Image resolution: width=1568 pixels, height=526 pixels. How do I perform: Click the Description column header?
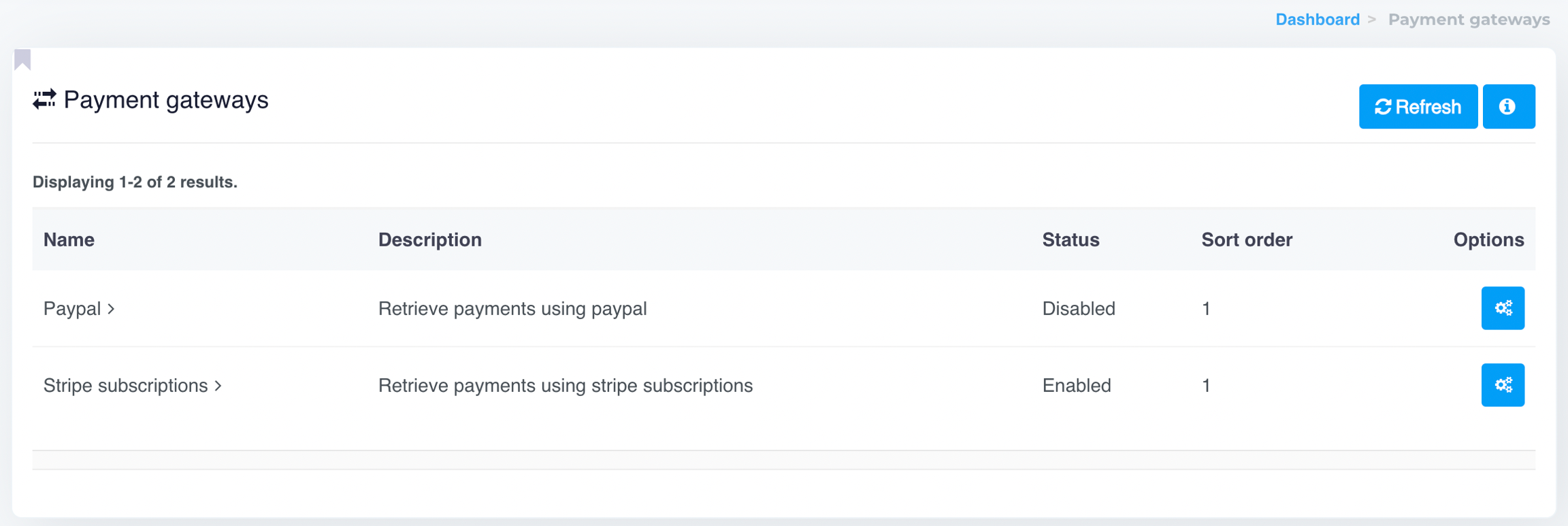click(x=429, y=240)
